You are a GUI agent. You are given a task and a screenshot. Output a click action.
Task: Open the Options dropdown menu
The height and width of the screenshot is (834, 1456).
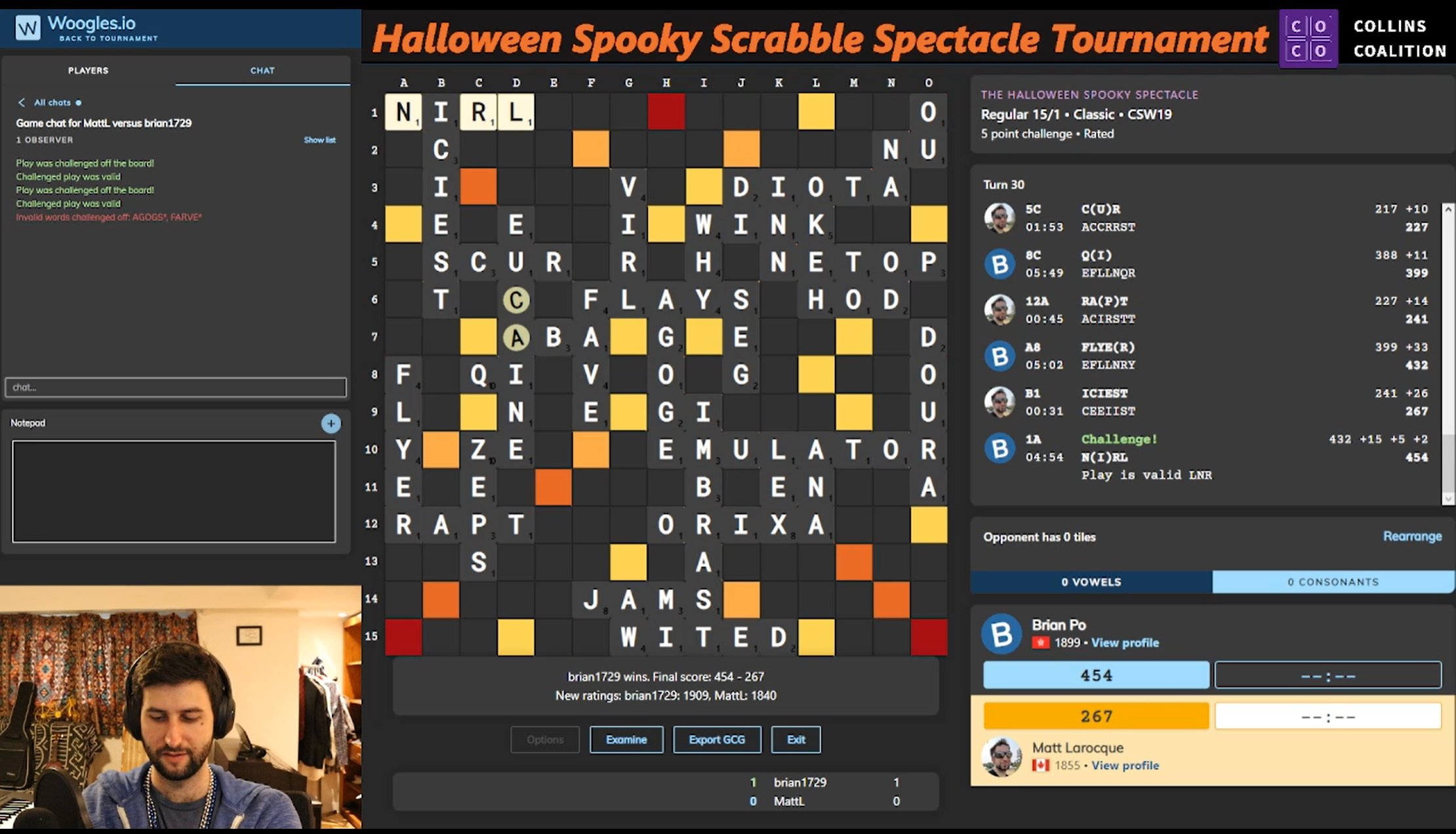(x=545, y=738)
